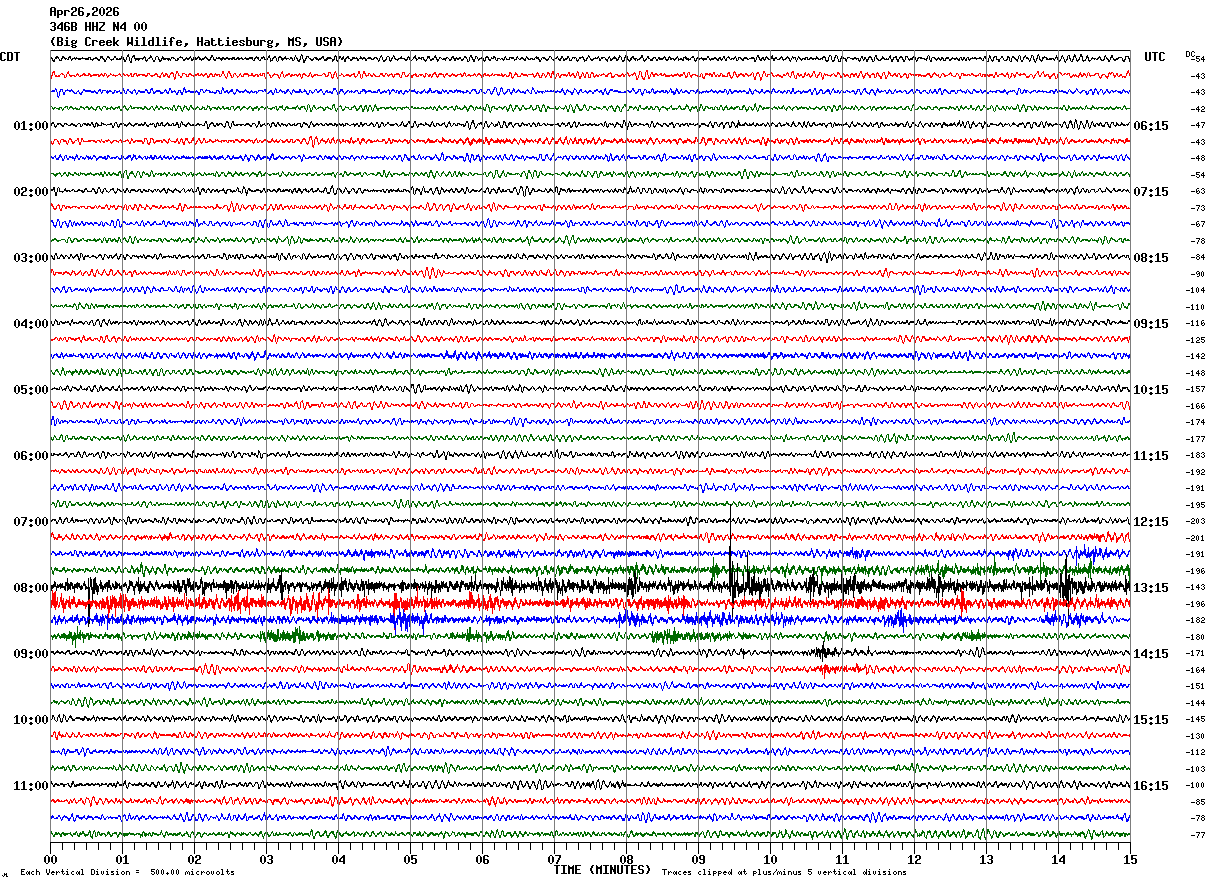Select the station code 346B HHZ N4 00
1210x886 pixels.
[x=98, y=27]
